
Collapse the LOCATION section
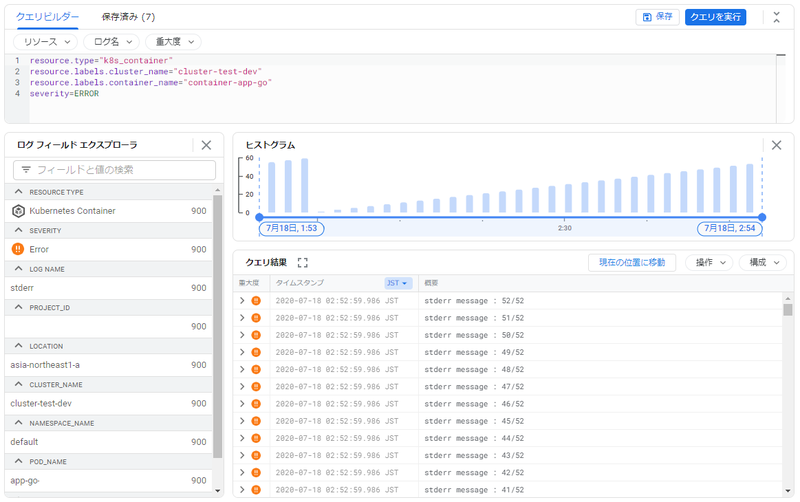(x=19, y=346)
